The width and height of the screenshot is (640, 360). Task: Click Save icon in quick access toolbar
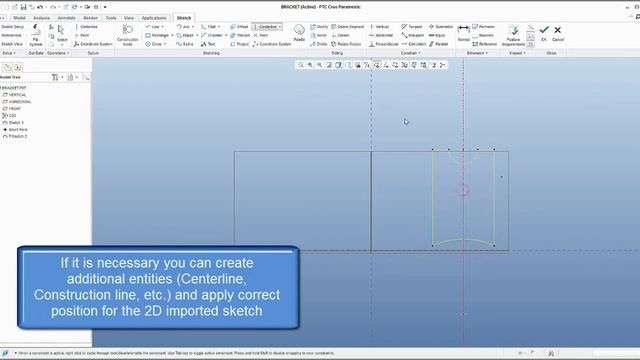23,7
